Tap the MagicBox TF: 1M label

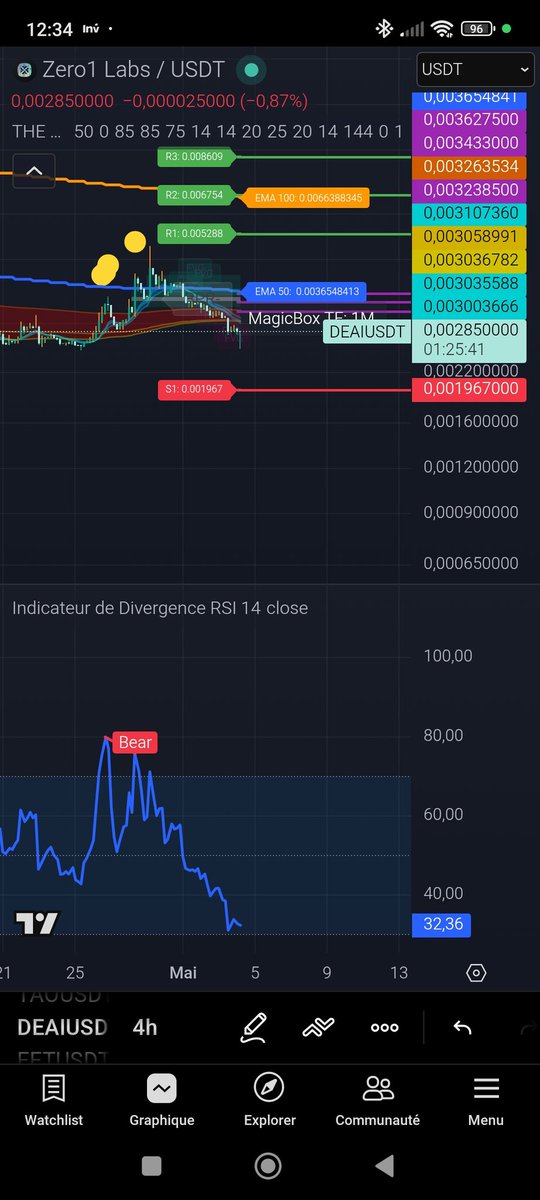311,318
